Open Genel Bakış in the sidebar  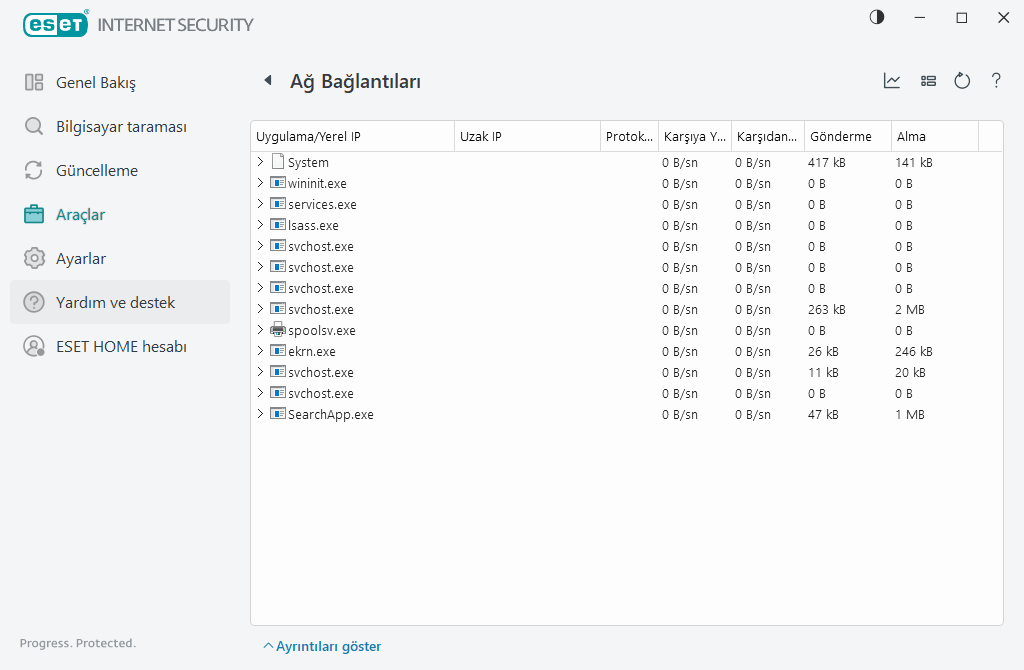click(x=95, y=82)
